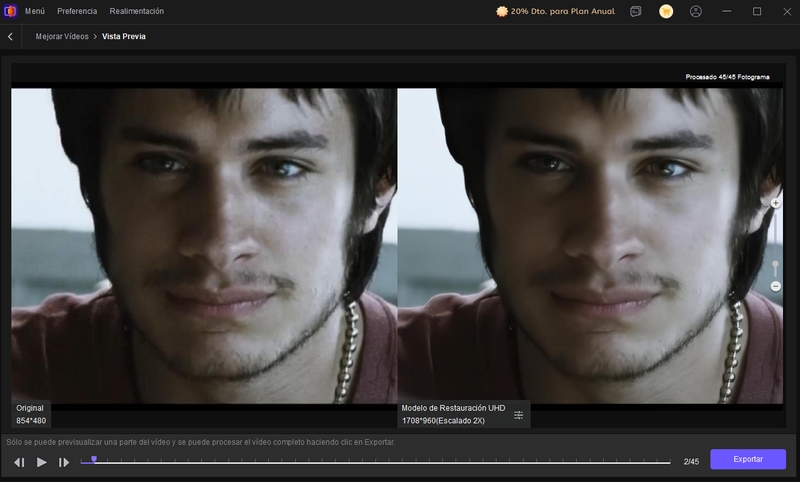The width and height of the screenshot is (800, 482).
Task: Open the messages icon in title bar
Action: [636, 11]
